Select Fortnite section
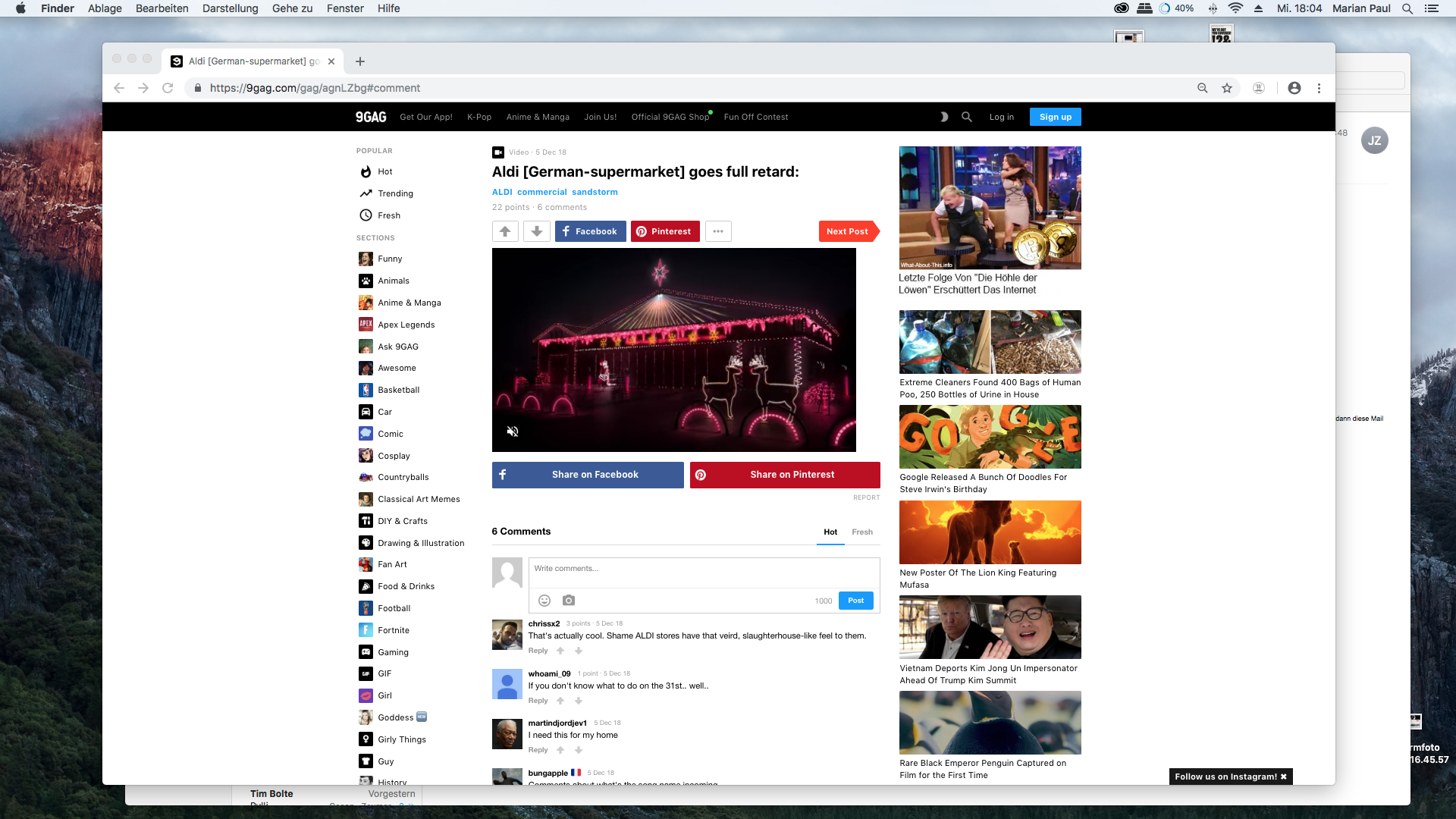Viewport: 1456px width, 819px height. coord(394,630)
